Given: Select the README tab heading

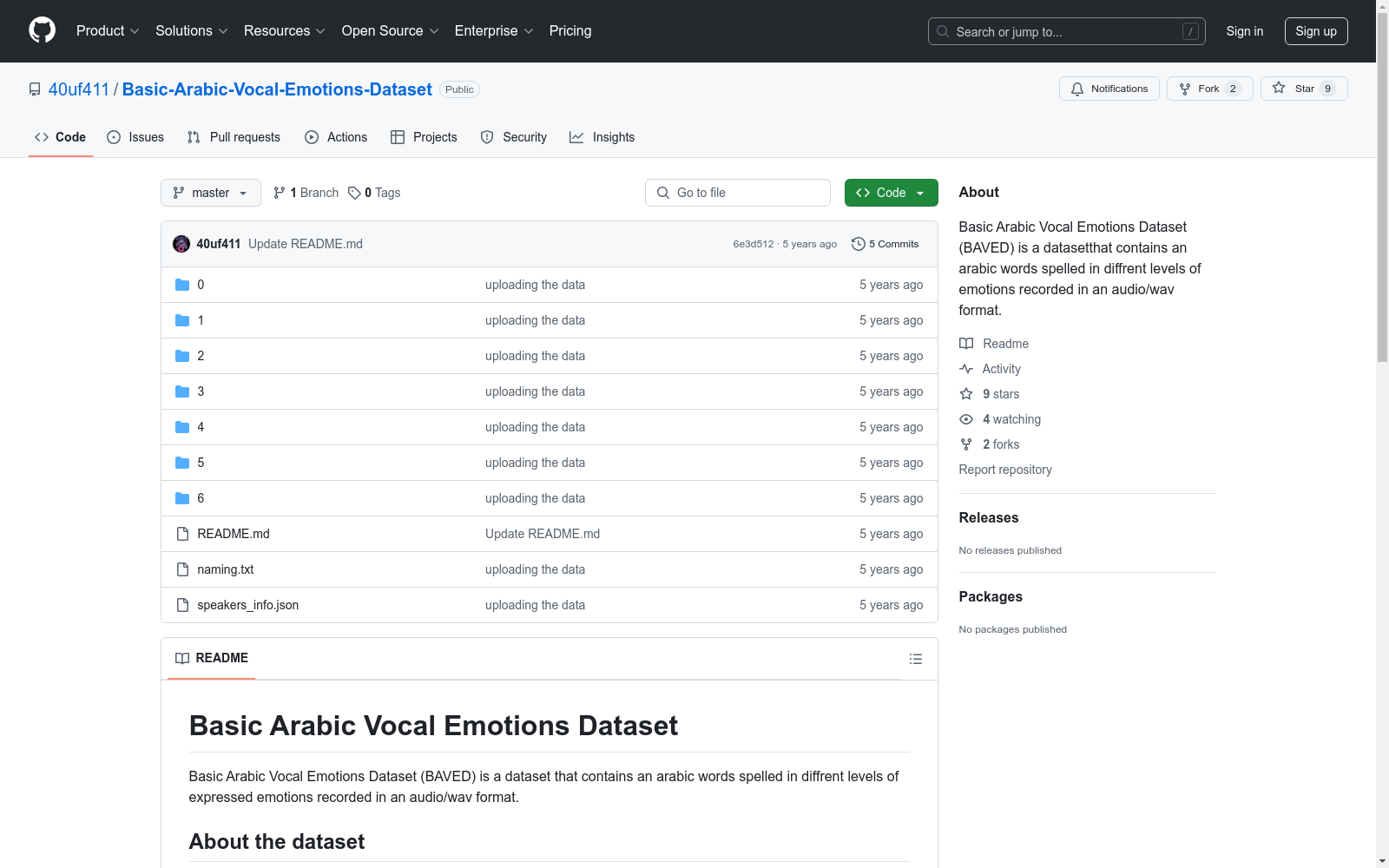Looking at the screenshot, I should tap(212, 658).
